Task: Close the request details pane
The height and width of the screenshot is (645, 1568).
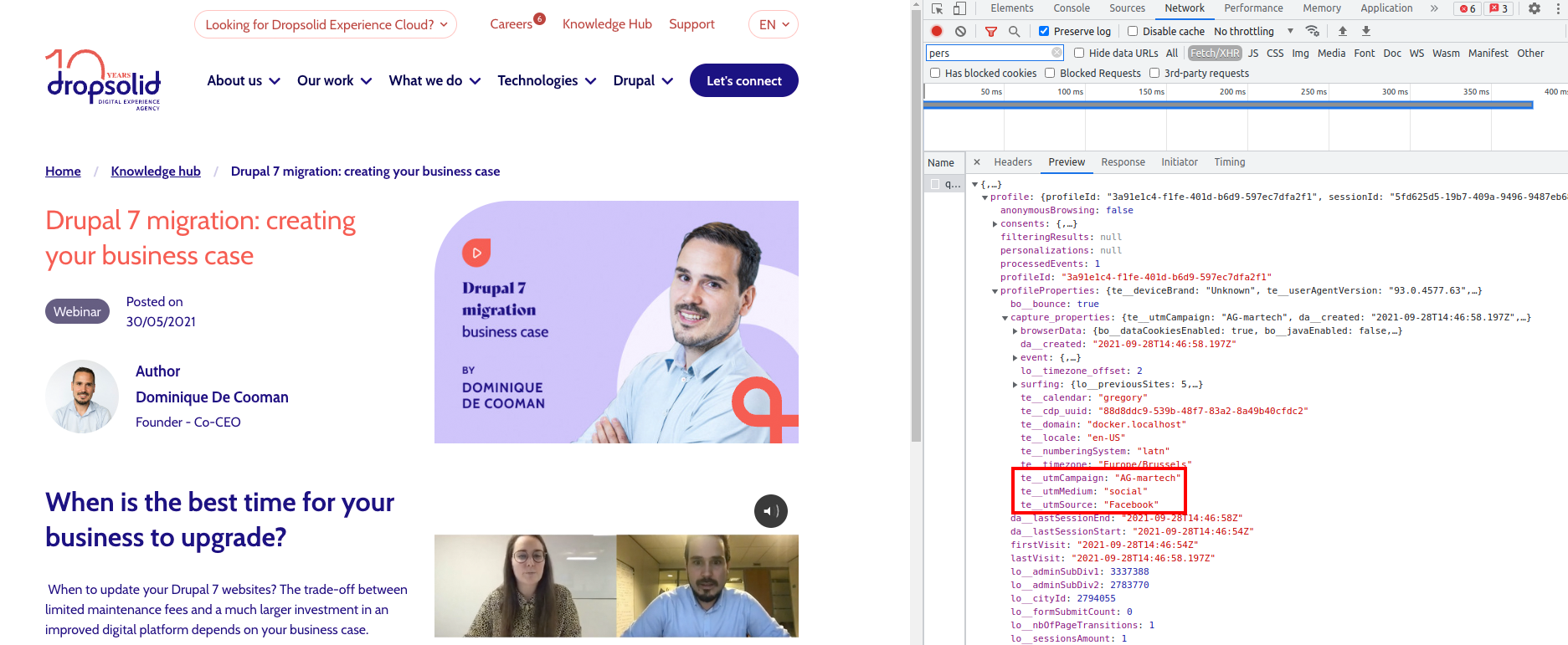Action: tap(977, 162)
